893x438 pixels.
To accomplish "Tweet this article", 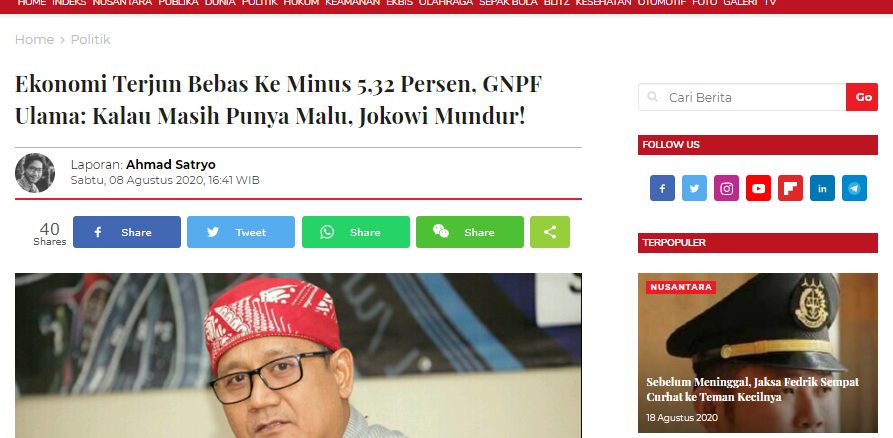I will [241, 232].
